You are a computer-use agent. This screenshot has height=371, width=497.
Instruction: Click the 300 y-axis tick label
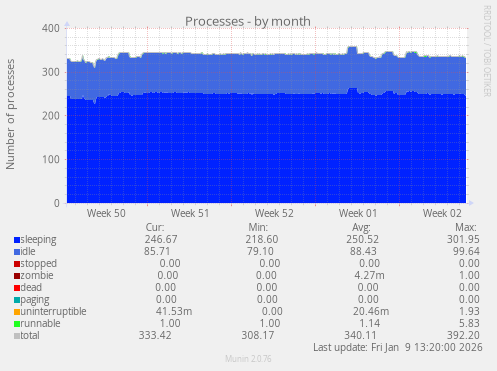(51, 72)
